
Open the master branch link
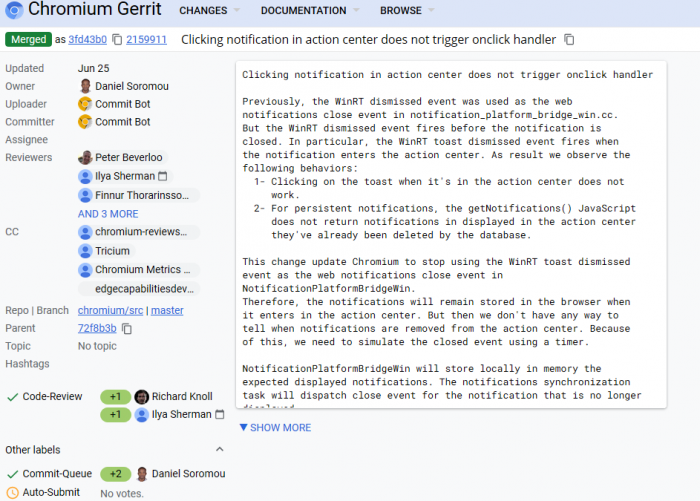[x=167, y=310]
